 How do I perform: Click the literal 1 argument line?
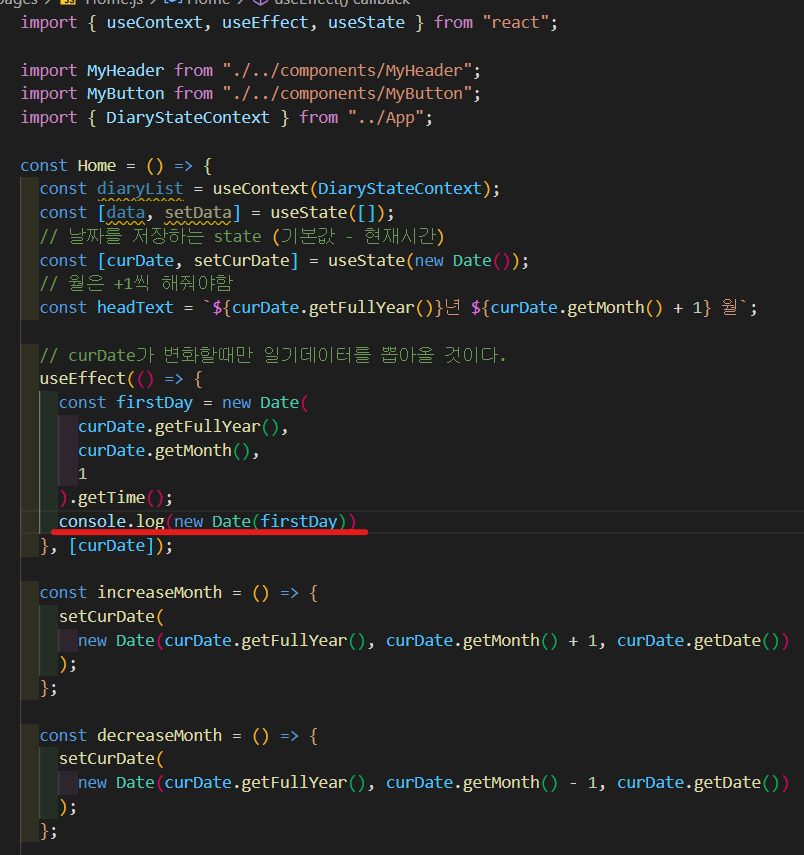(82, 474)
